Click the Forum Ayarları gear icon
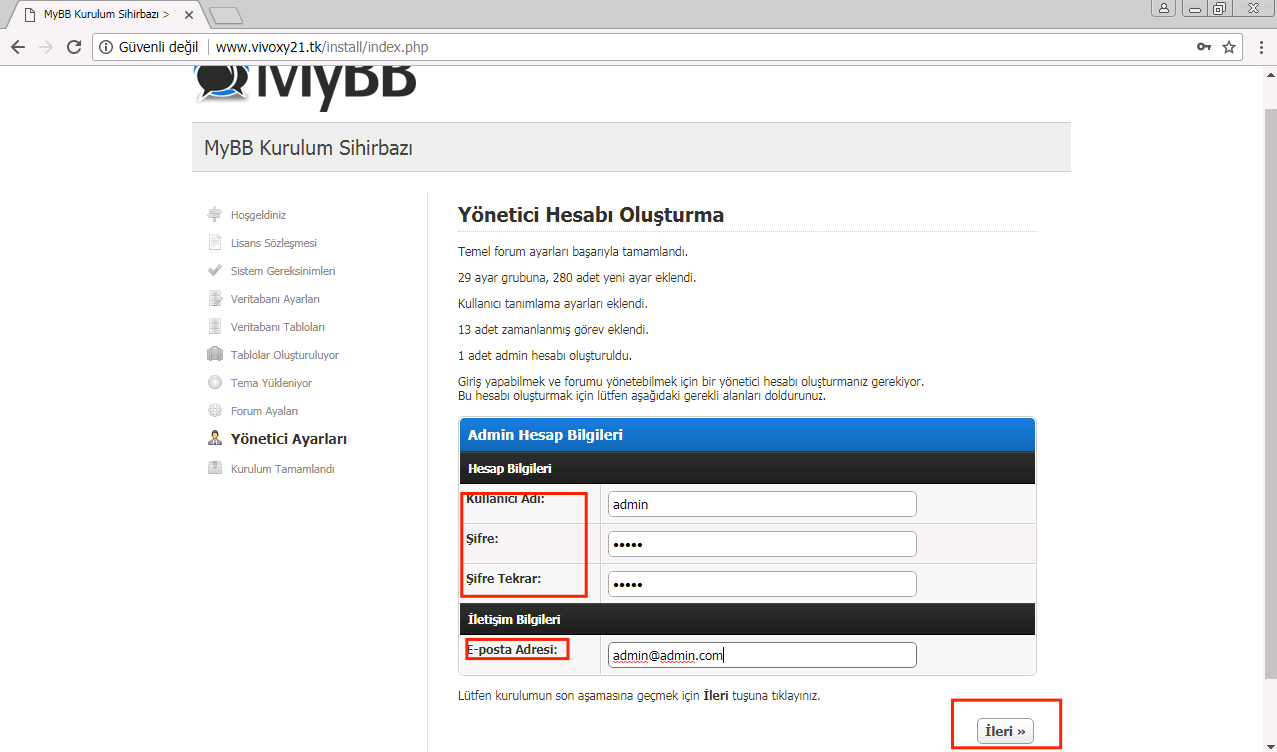 pyautogui.click(x=214, y=410)
